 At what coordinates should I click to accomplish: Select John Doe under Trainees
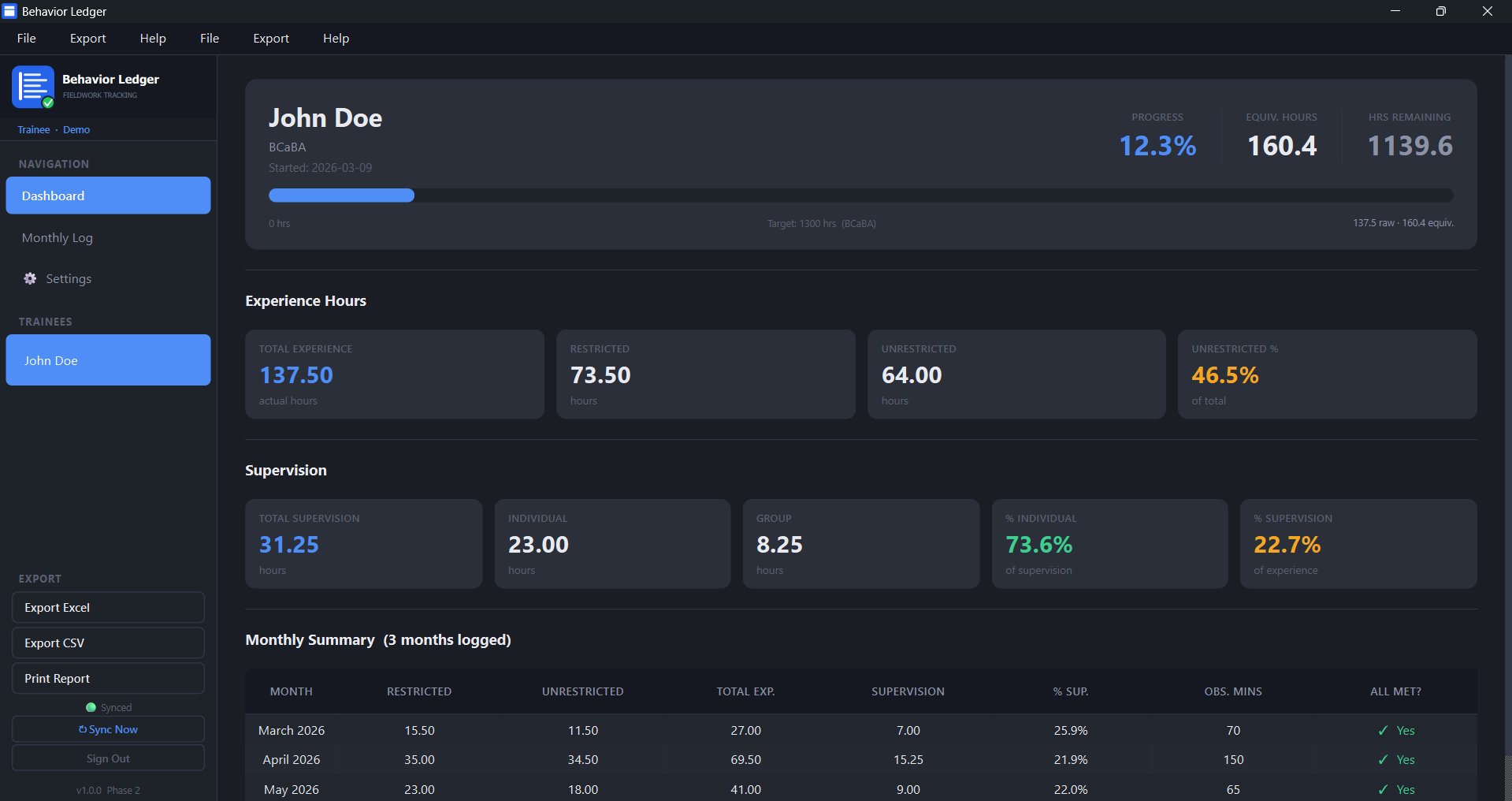click(x=107, y=360)
